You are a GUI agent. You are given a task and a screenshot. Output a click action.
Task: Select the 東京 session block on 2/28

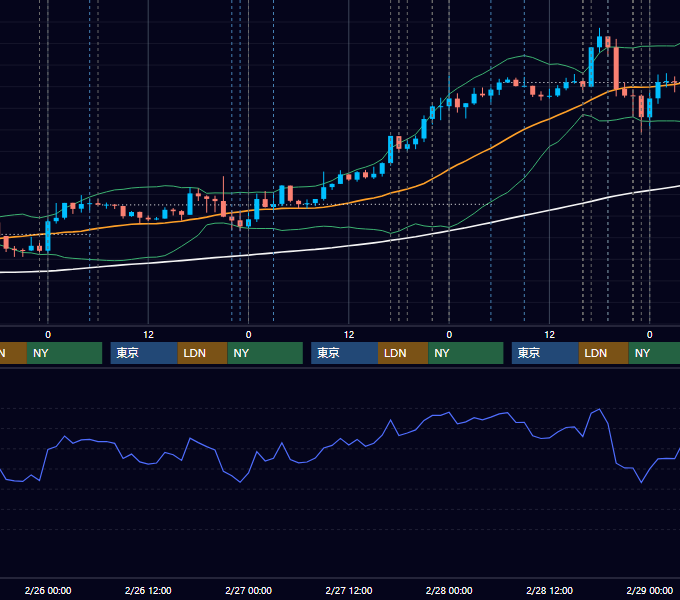(x=545, y=353)
